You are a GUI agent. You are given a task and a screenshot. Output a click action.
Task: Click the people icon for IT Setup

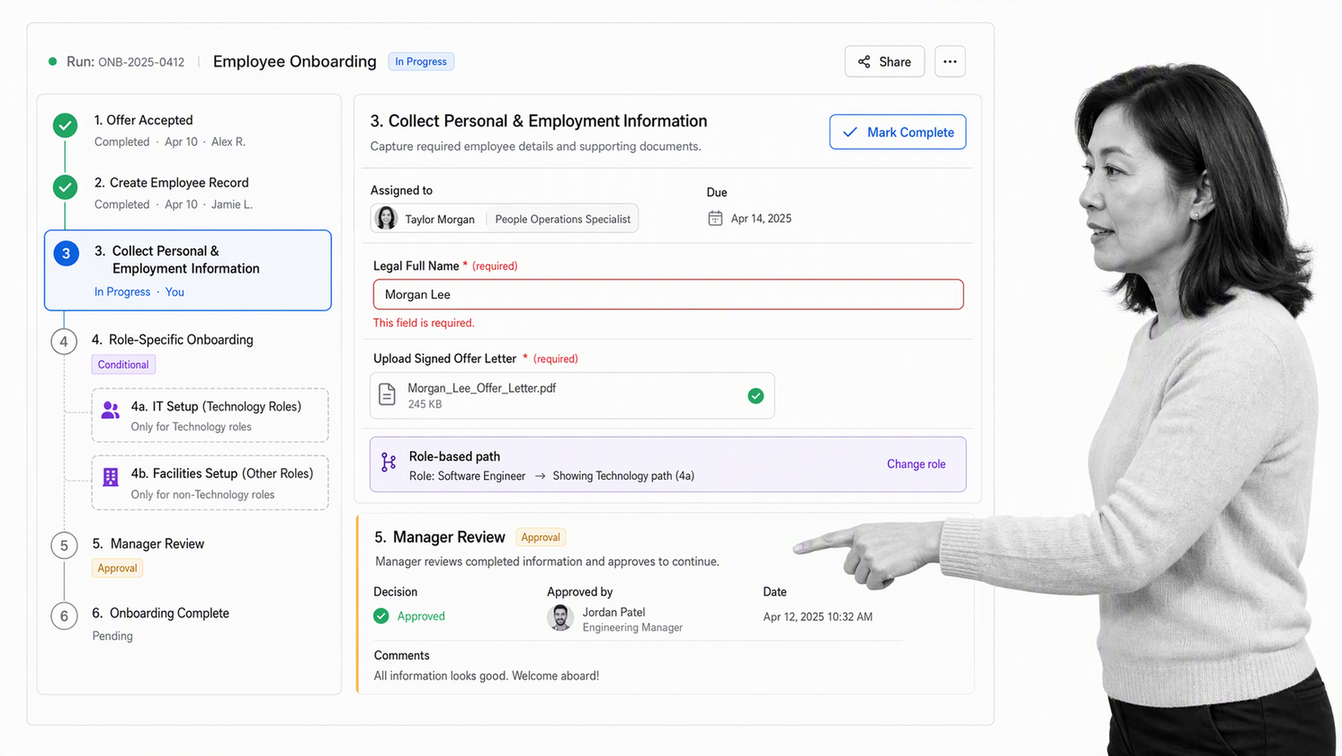click(111, 410)
